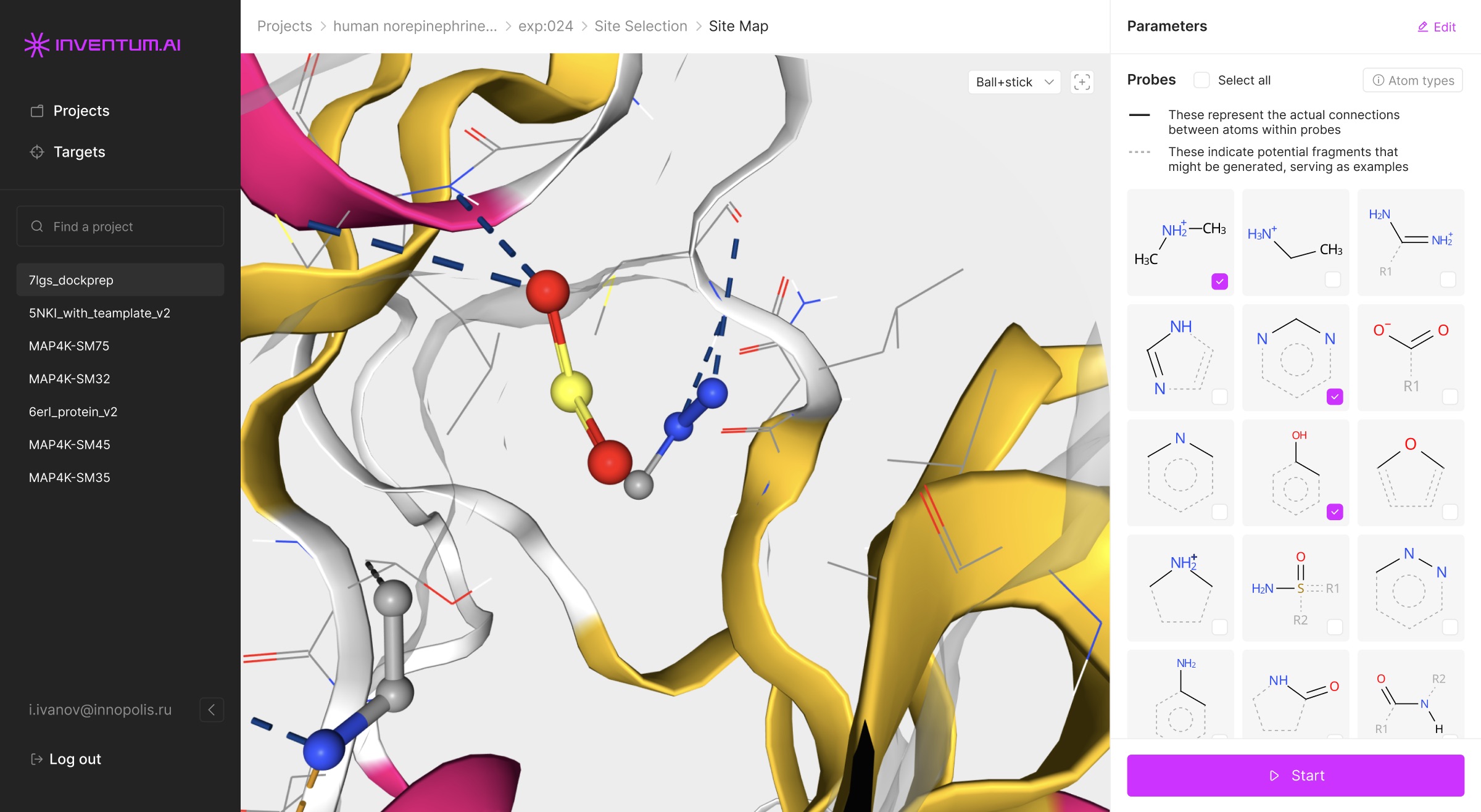Go to exp:024 breadcrumb
The image size is (1481, 812).
click(x=546, y=26)
